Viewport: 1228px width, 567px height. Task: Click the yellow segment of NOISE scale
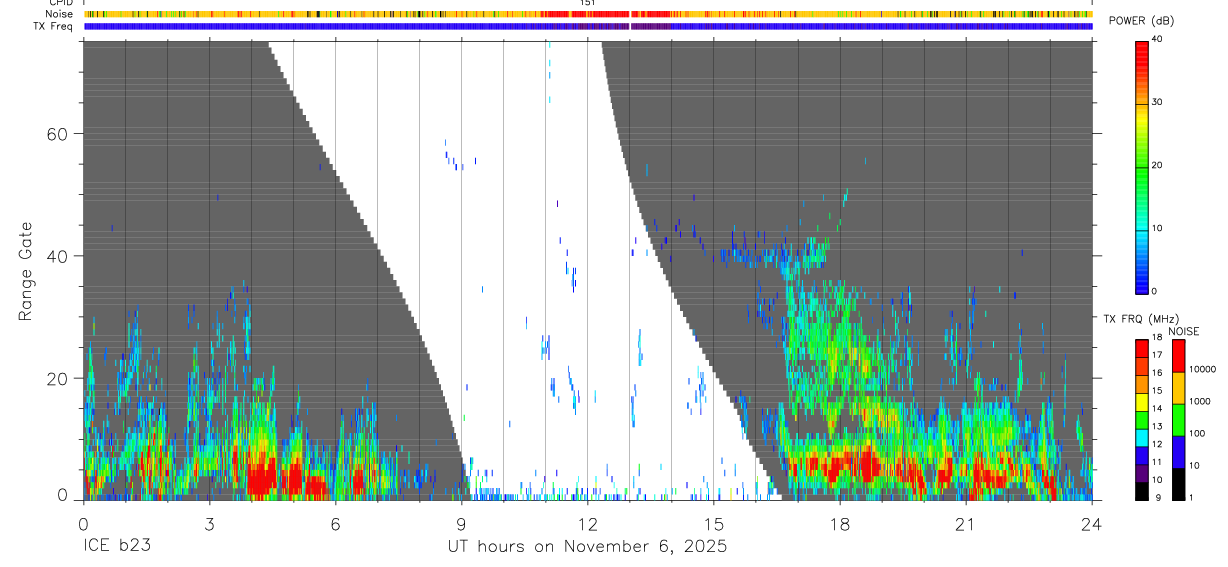[x=1178, y=387]
